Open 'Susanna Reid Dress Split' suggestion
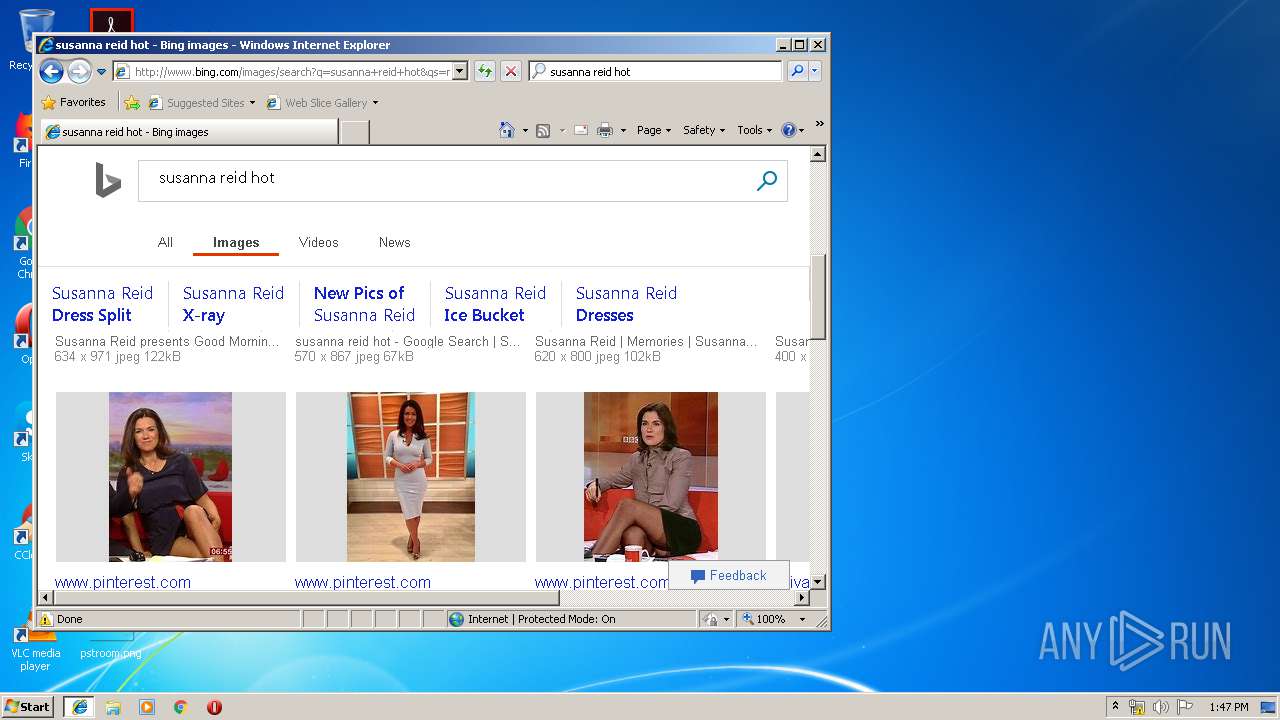This screenshot has height=720, width=1280. pos(102,304)
